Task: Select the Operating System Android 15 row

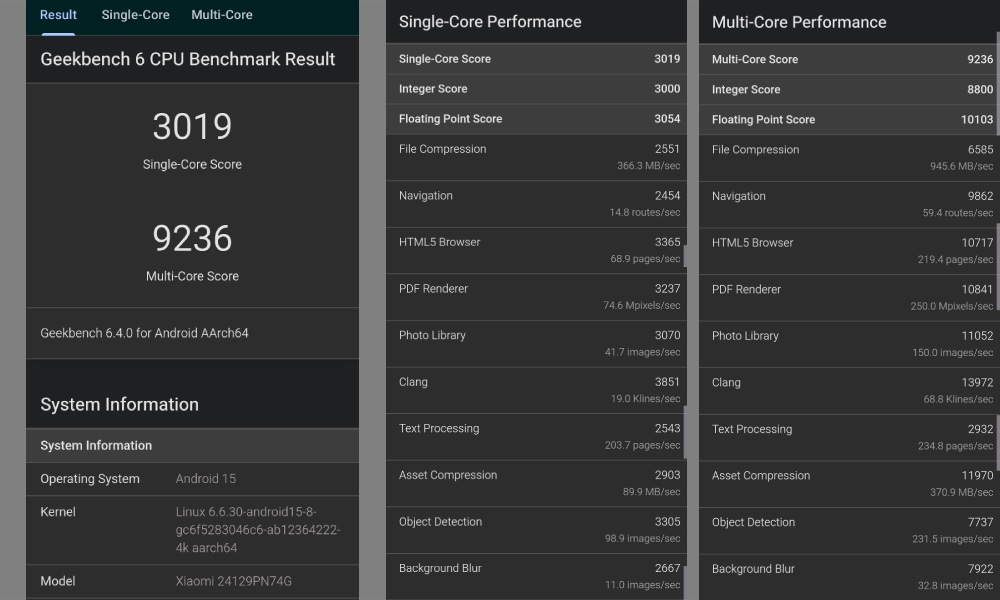Action: click(192, 478)
